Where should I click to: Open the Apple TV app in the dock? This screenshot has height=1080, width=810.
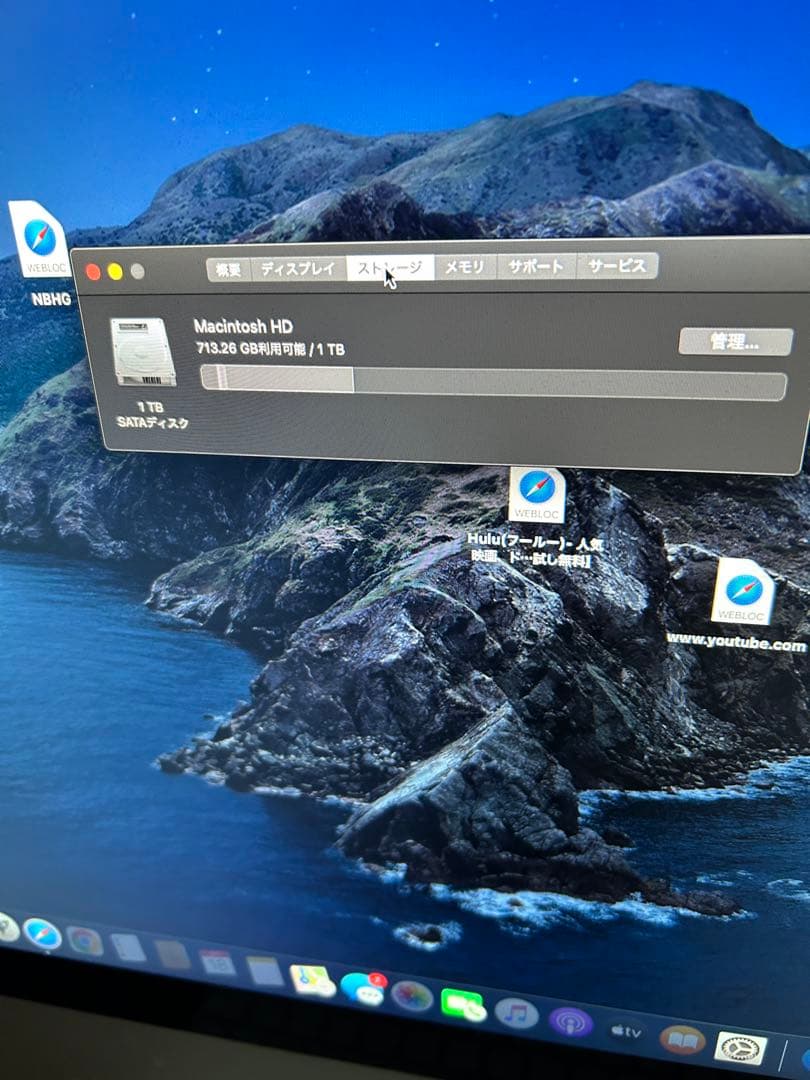tap(626, 1030)
